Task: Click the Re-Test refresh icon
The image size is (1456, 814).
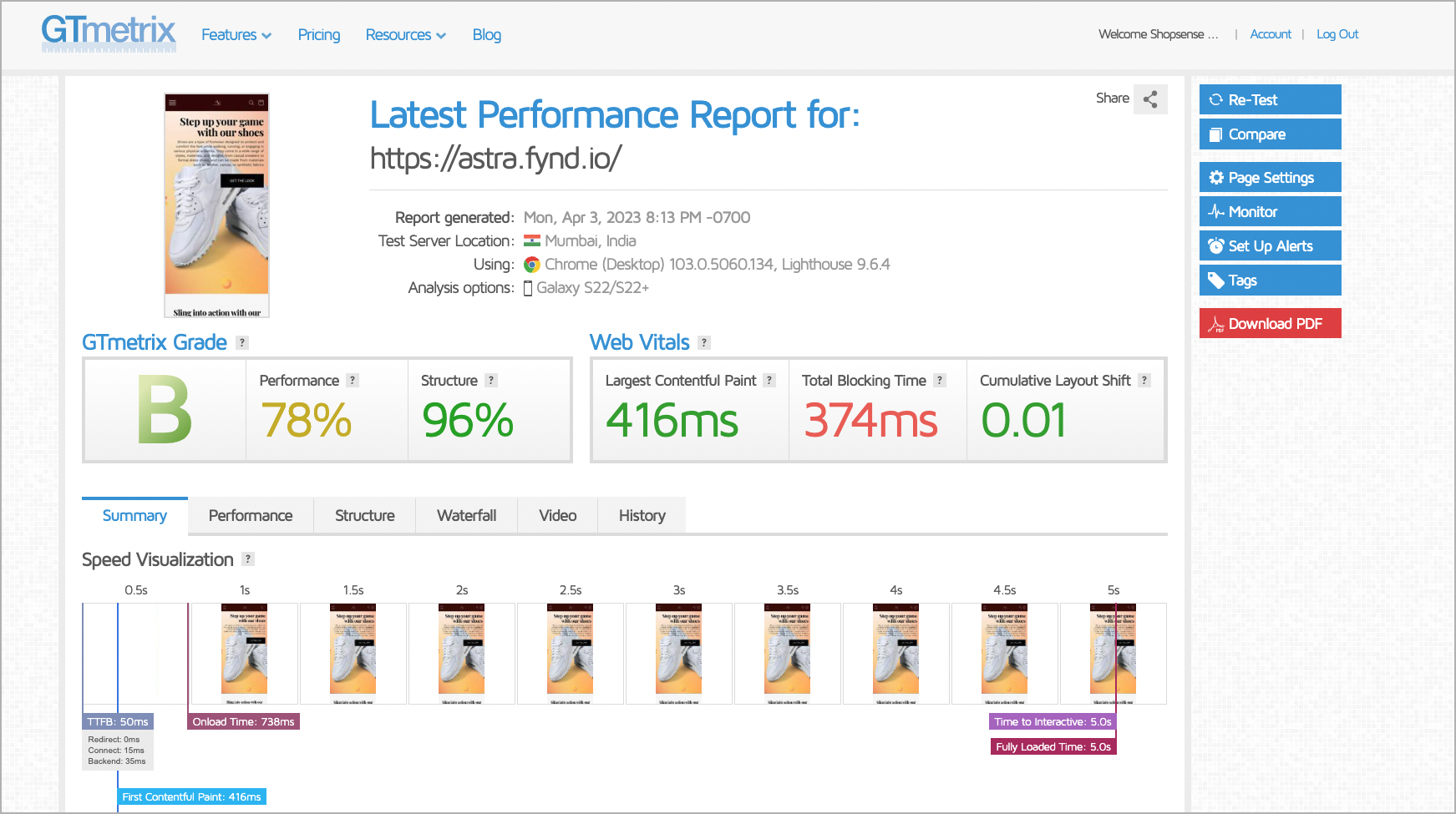Action: pos(1216,99)
